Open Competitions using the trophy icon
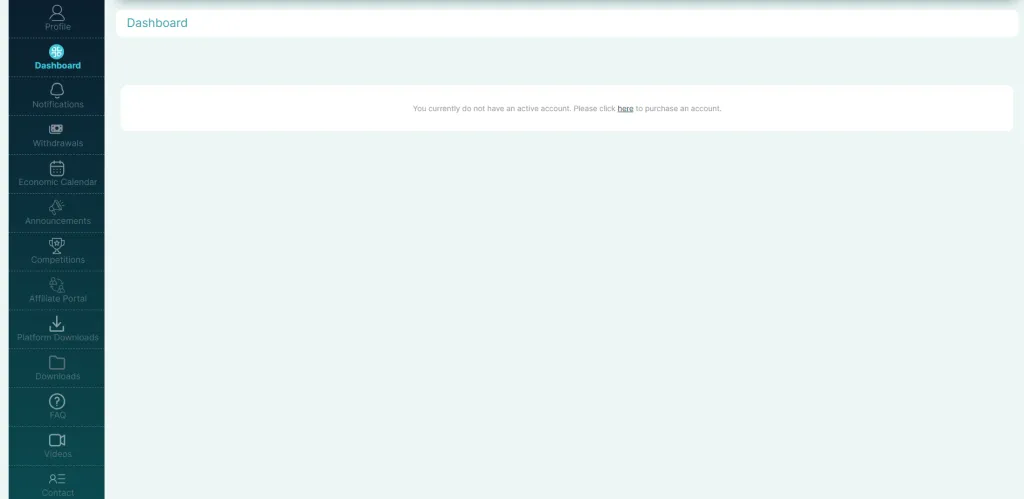 click(x=57, y=245)
